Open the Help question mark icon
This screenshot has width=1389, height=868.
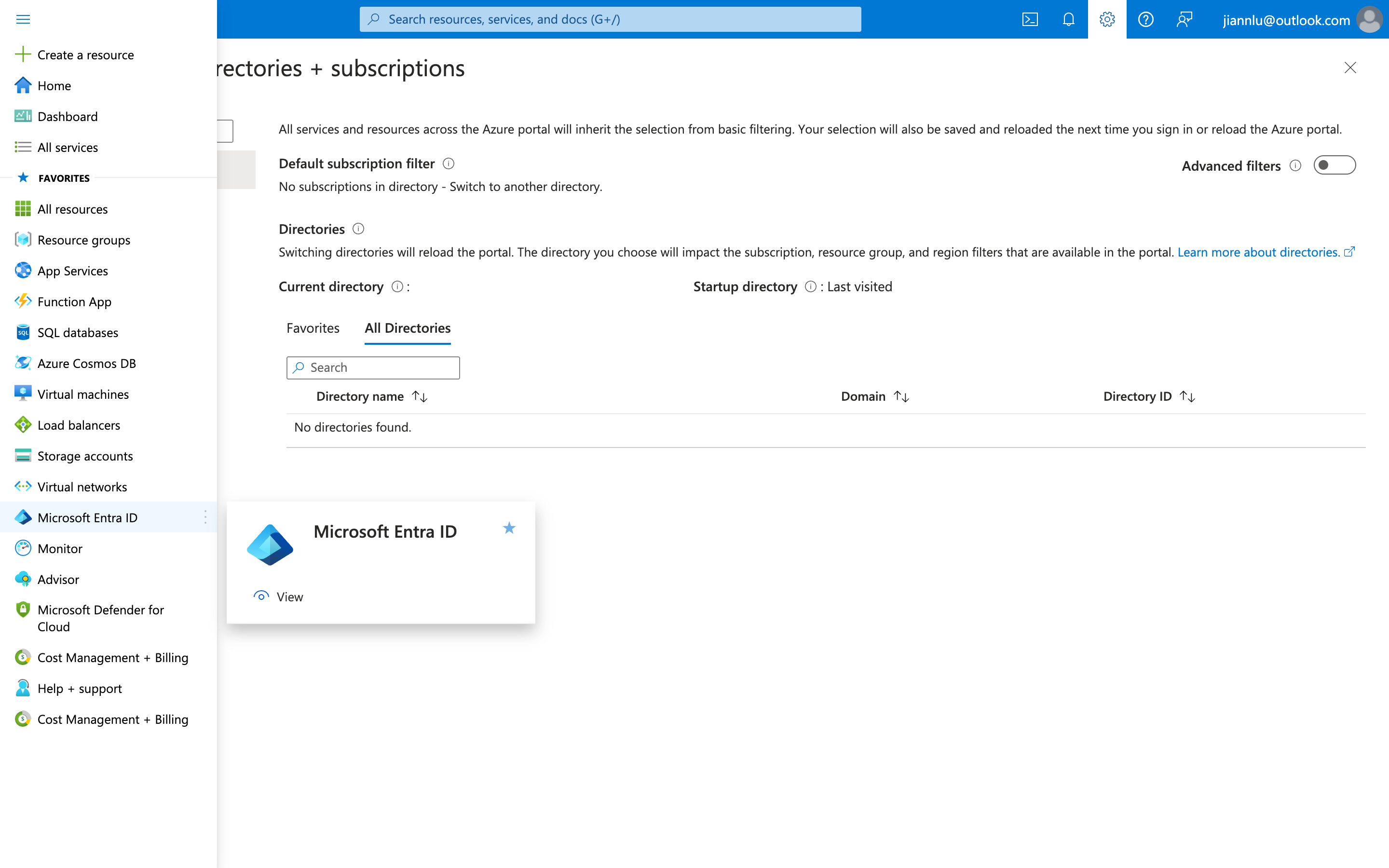(x=1145, y=19)
